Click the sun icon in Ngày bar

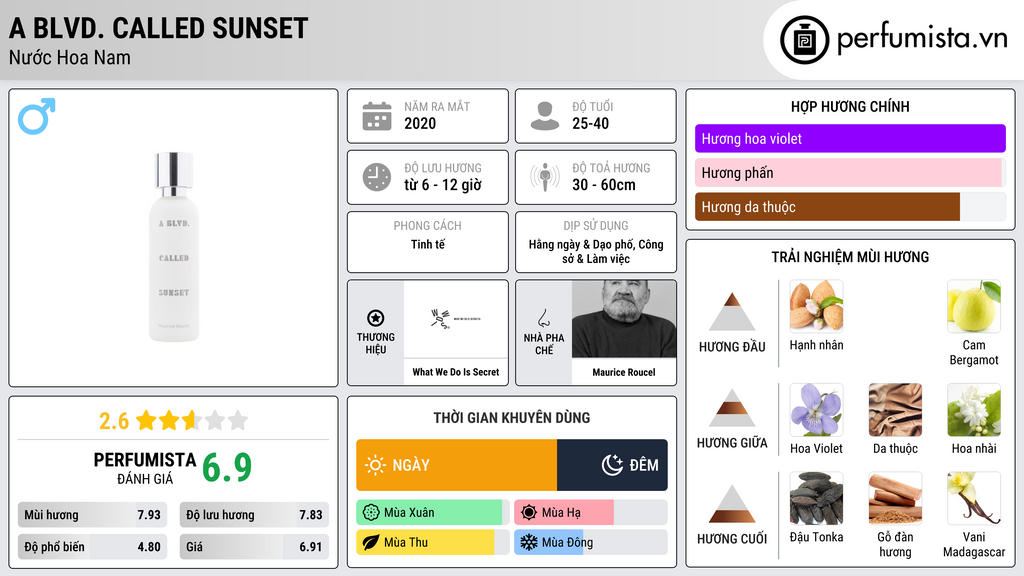376,465
